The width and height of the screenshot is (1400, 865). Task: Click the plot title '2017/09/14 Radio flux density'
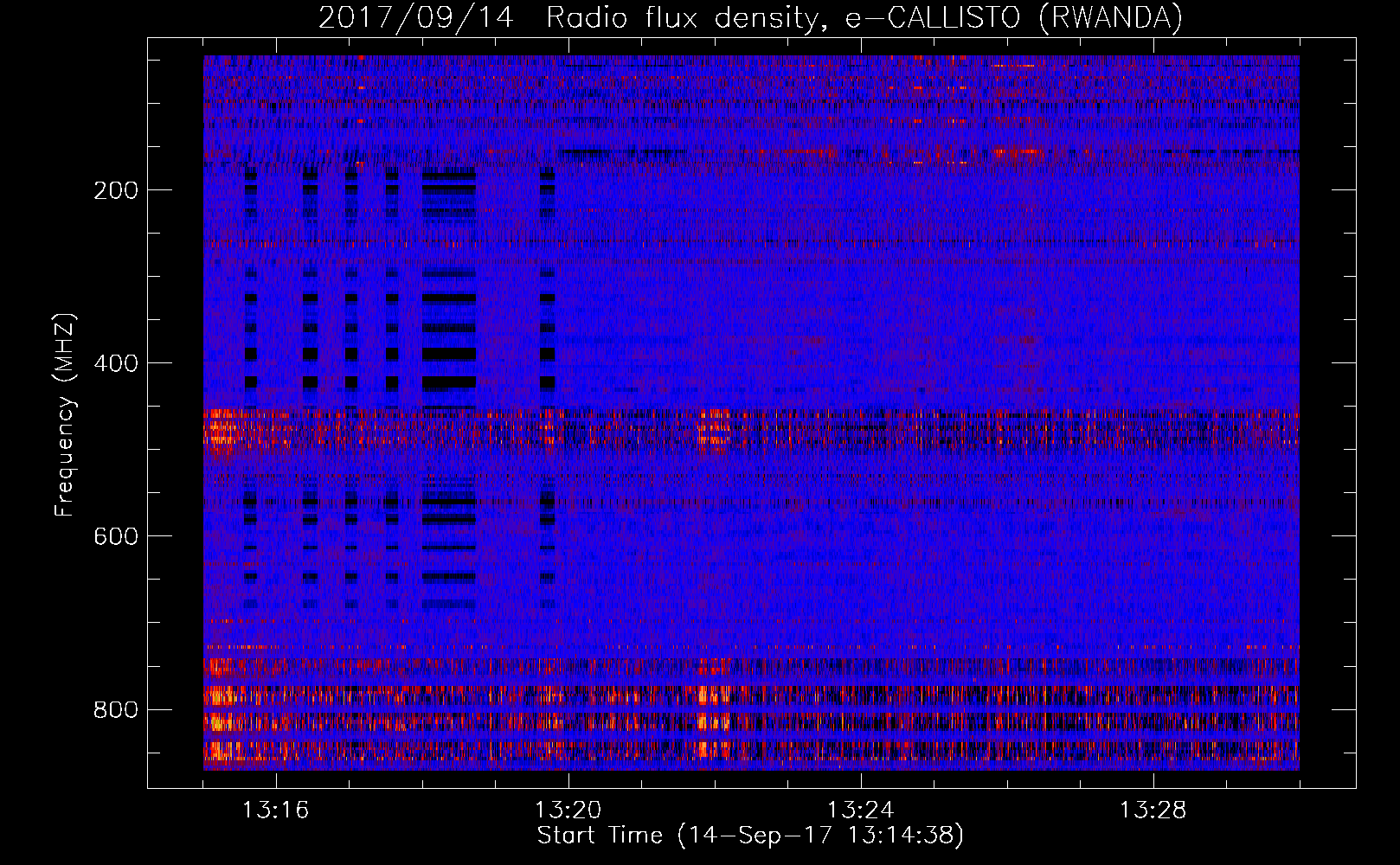[x=750, y=17]
